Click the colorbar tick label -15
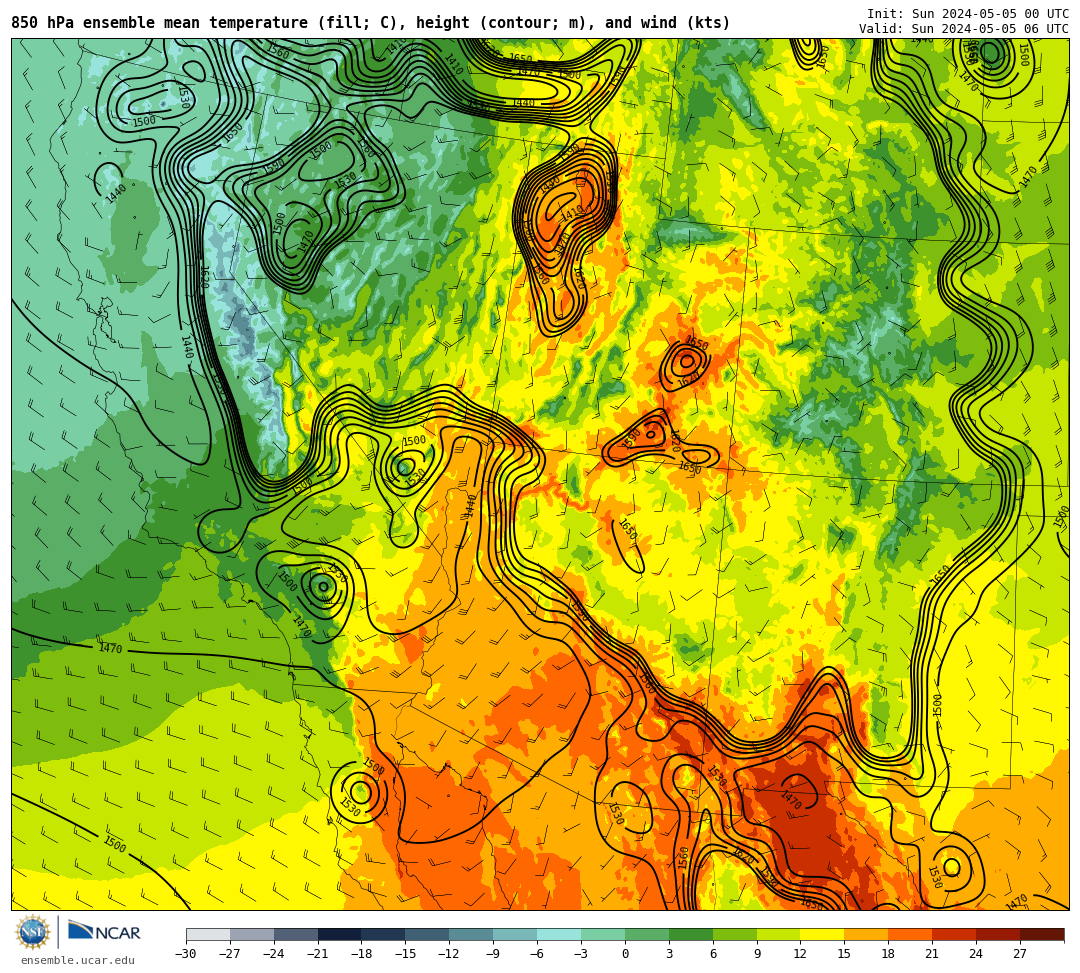 [406, 954]
